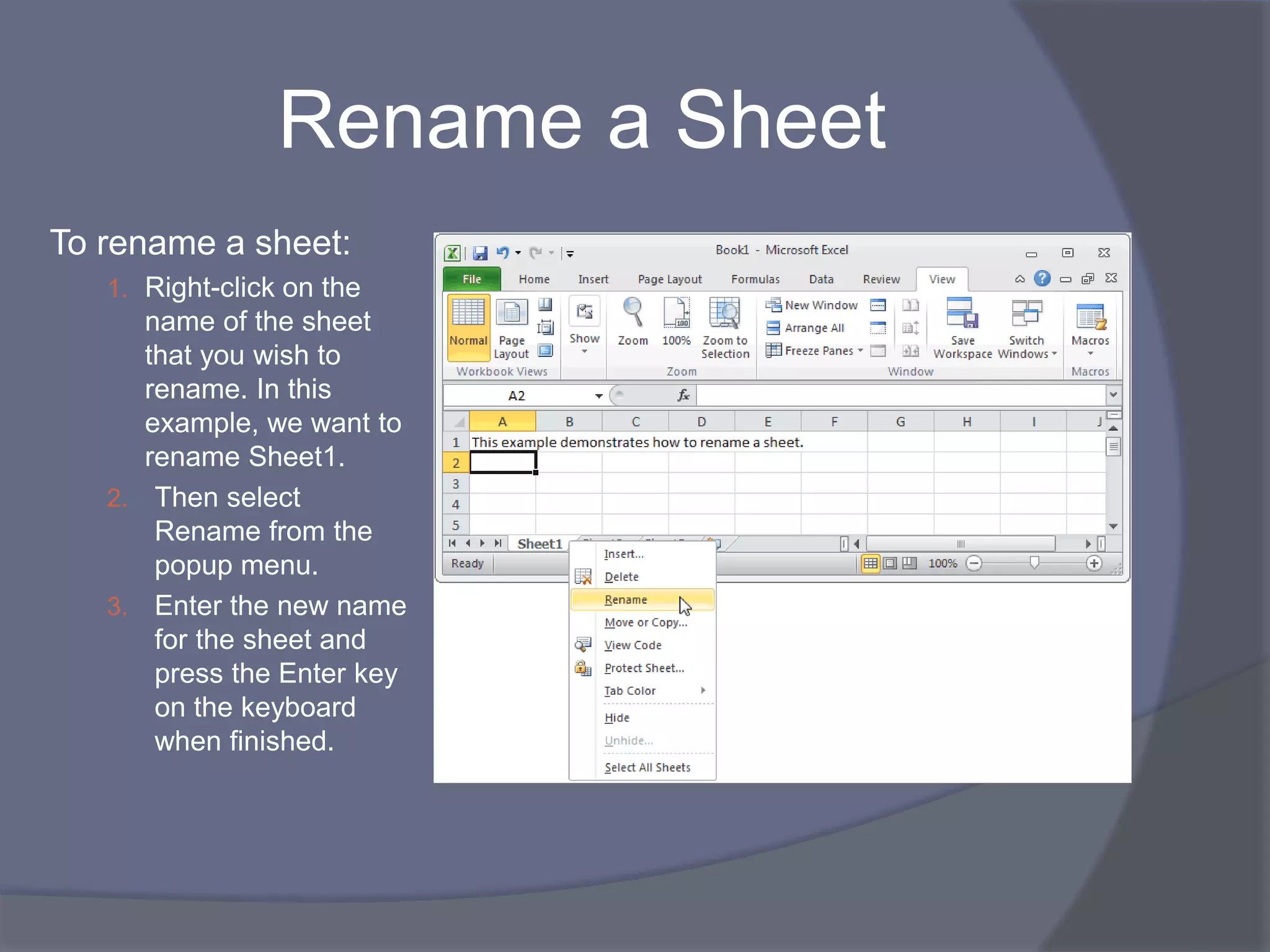Click New Window in Window group
1270x952 pixels.
pyautogui.click(x=812, y=305)
